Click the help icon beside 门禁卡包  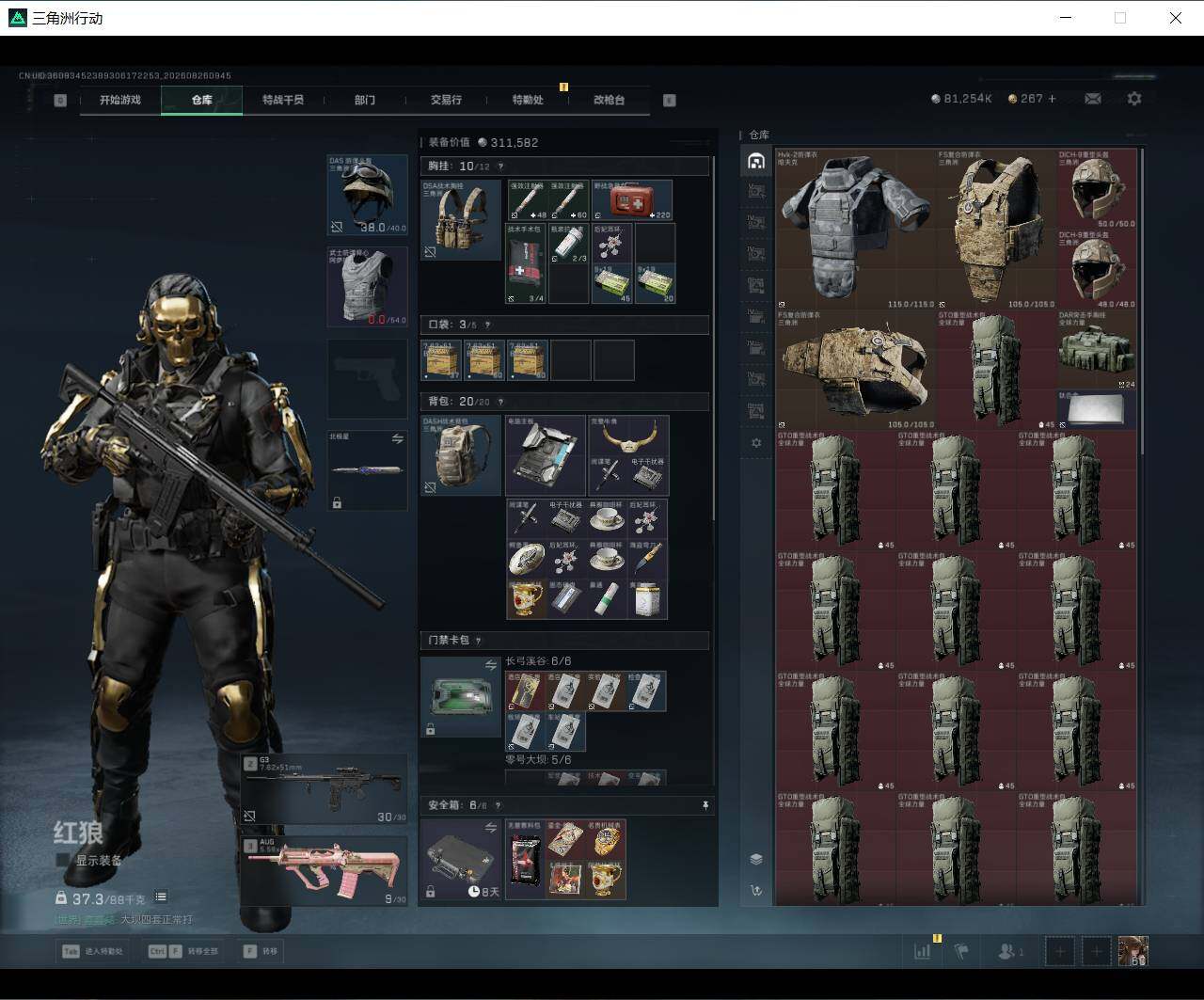coord(478,641)
